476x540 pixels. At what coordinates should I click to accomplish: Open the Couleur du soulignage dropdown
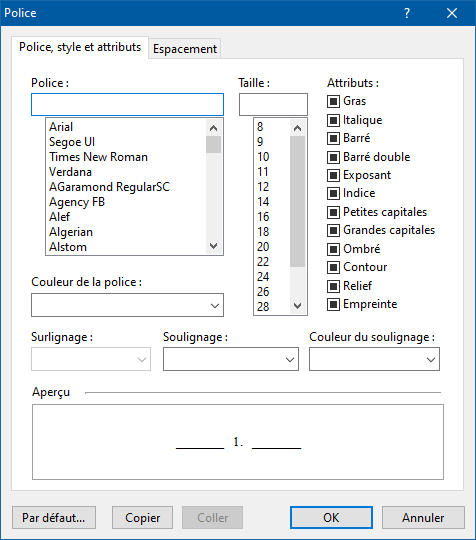pos(374,359)
